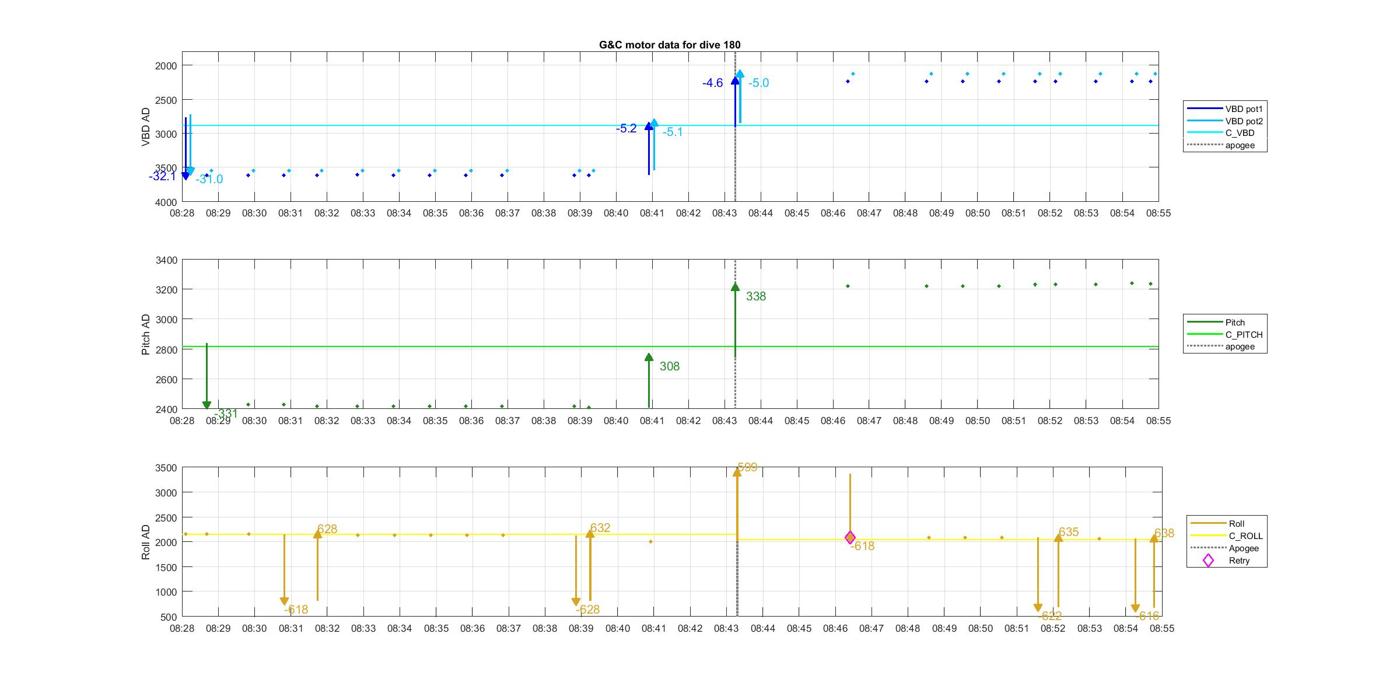Click the "08:43" tick on the VBD plot axis

[724, 213]
